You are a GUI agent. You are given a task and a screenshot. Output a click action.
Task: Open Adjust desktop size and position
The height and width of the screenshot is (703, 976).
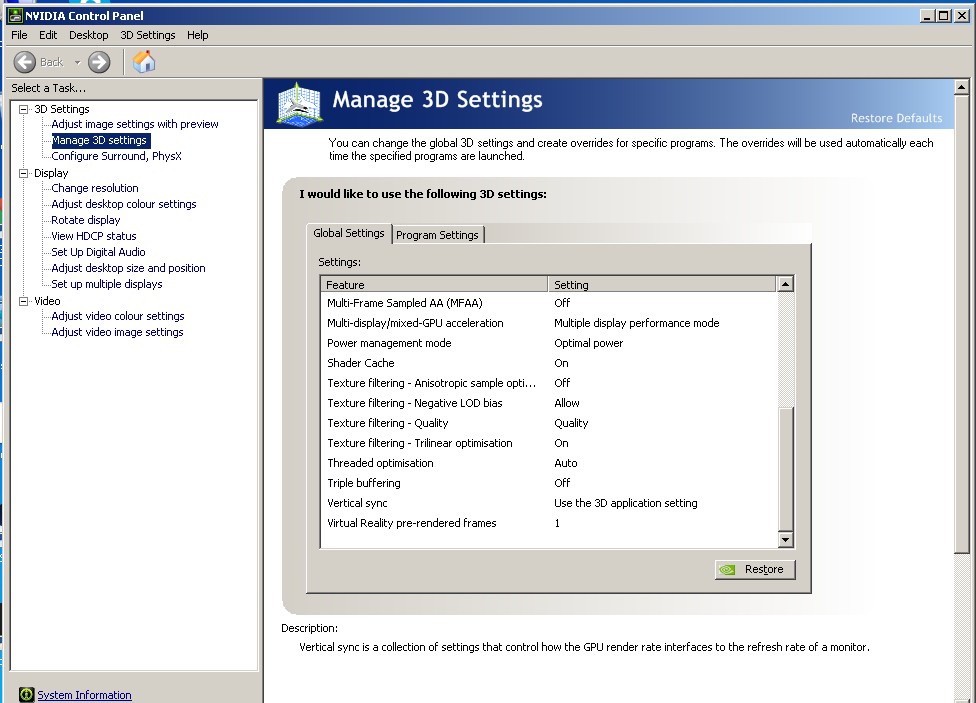pos(128,268)
